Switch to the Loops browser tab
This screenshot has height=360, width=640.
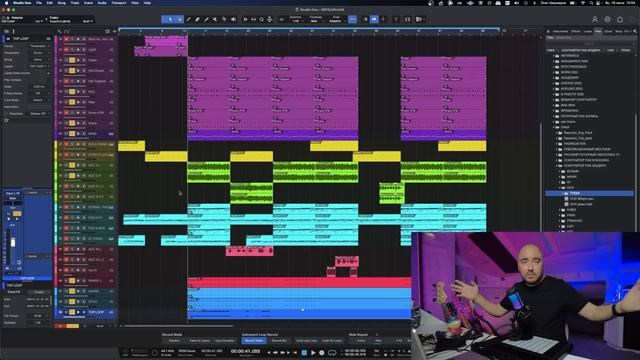588,31
